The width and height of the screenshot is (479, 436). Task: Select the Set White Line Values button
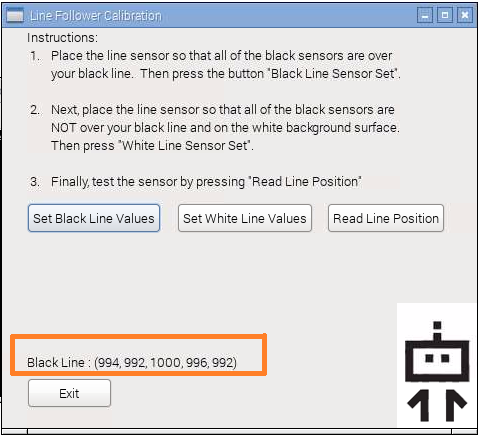coord(245,218)
